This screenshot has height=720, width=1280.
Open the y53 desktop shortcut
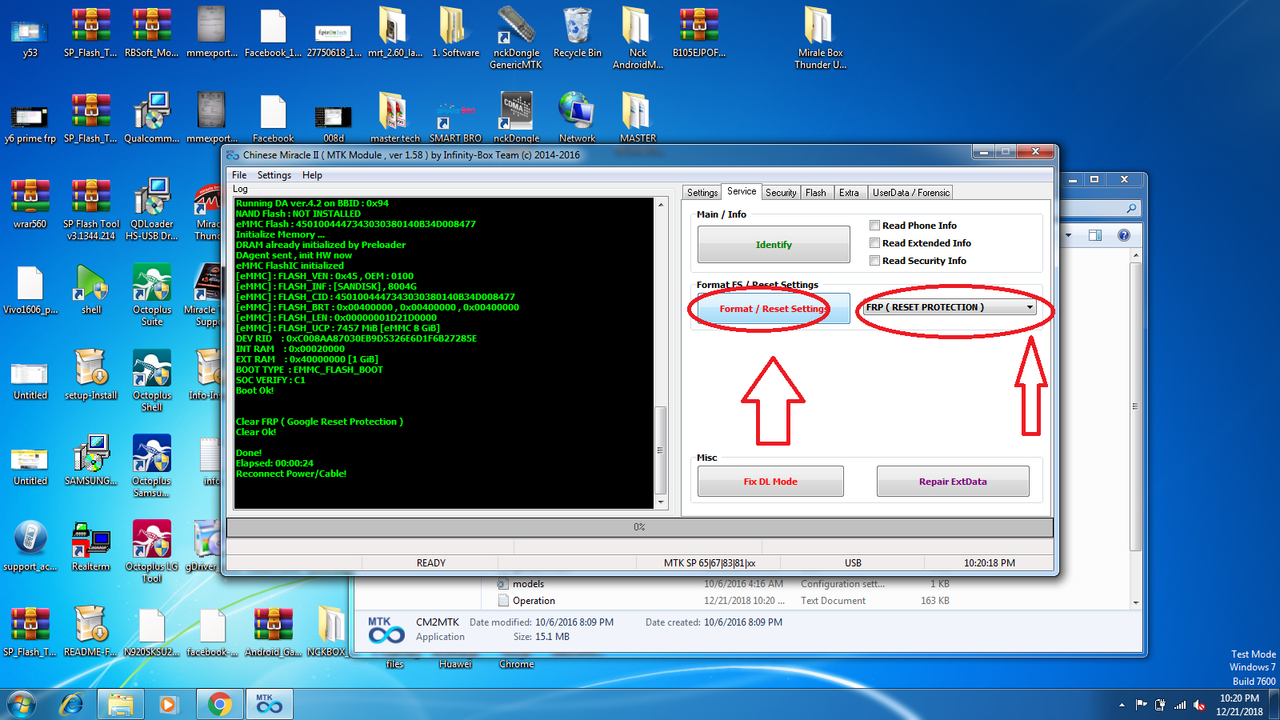30,33
